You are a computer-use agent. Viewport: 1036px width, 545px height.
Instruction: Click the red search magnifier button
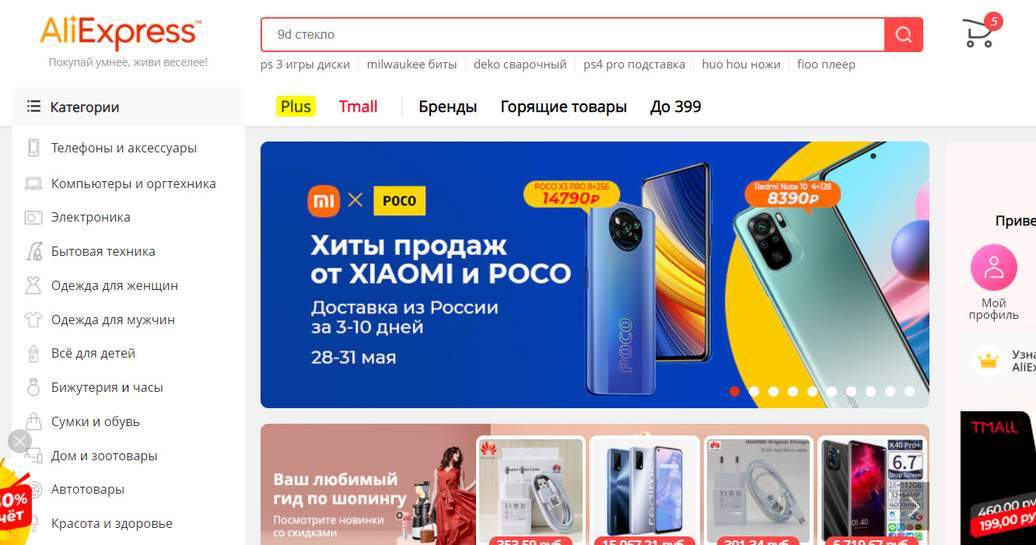coord(903,34)
